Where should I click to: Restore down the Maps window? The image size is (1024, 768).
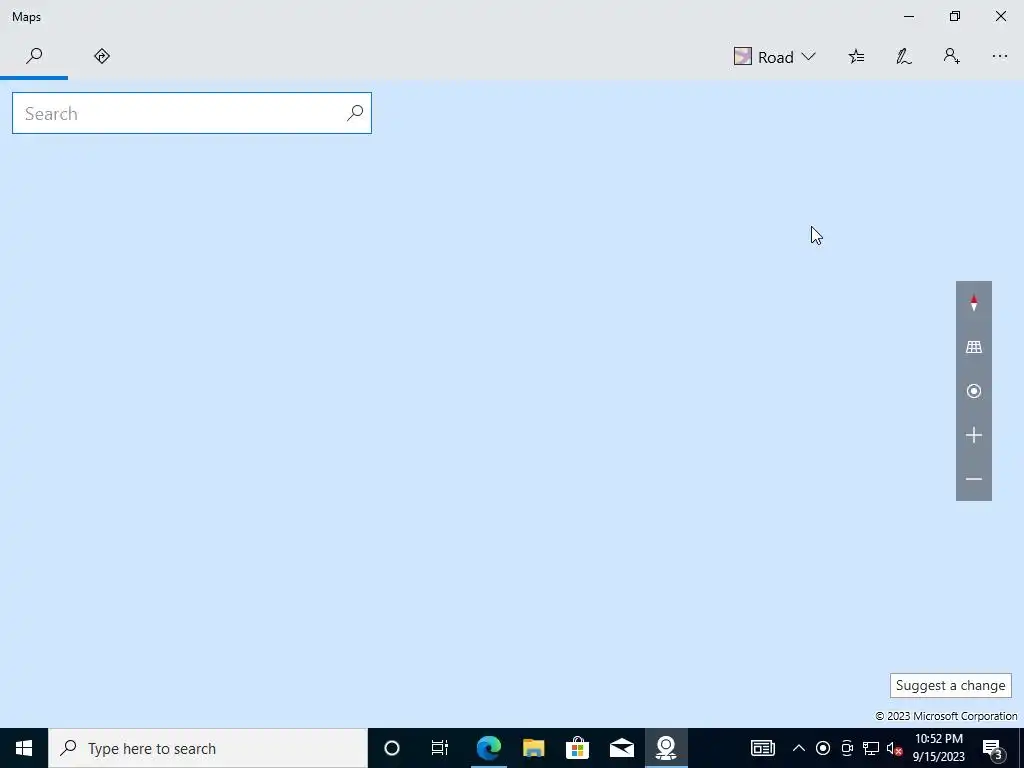955,16
